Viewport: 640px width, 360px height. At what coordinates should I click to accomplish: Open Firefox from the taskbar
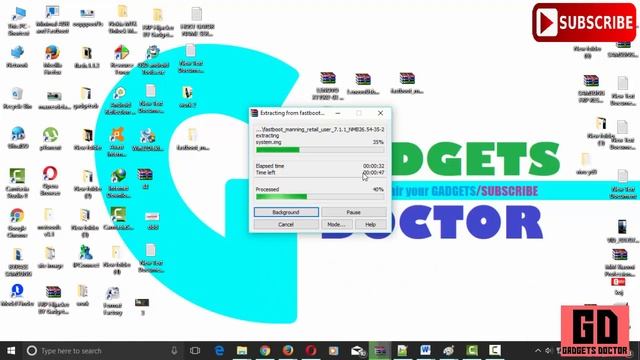288,351
